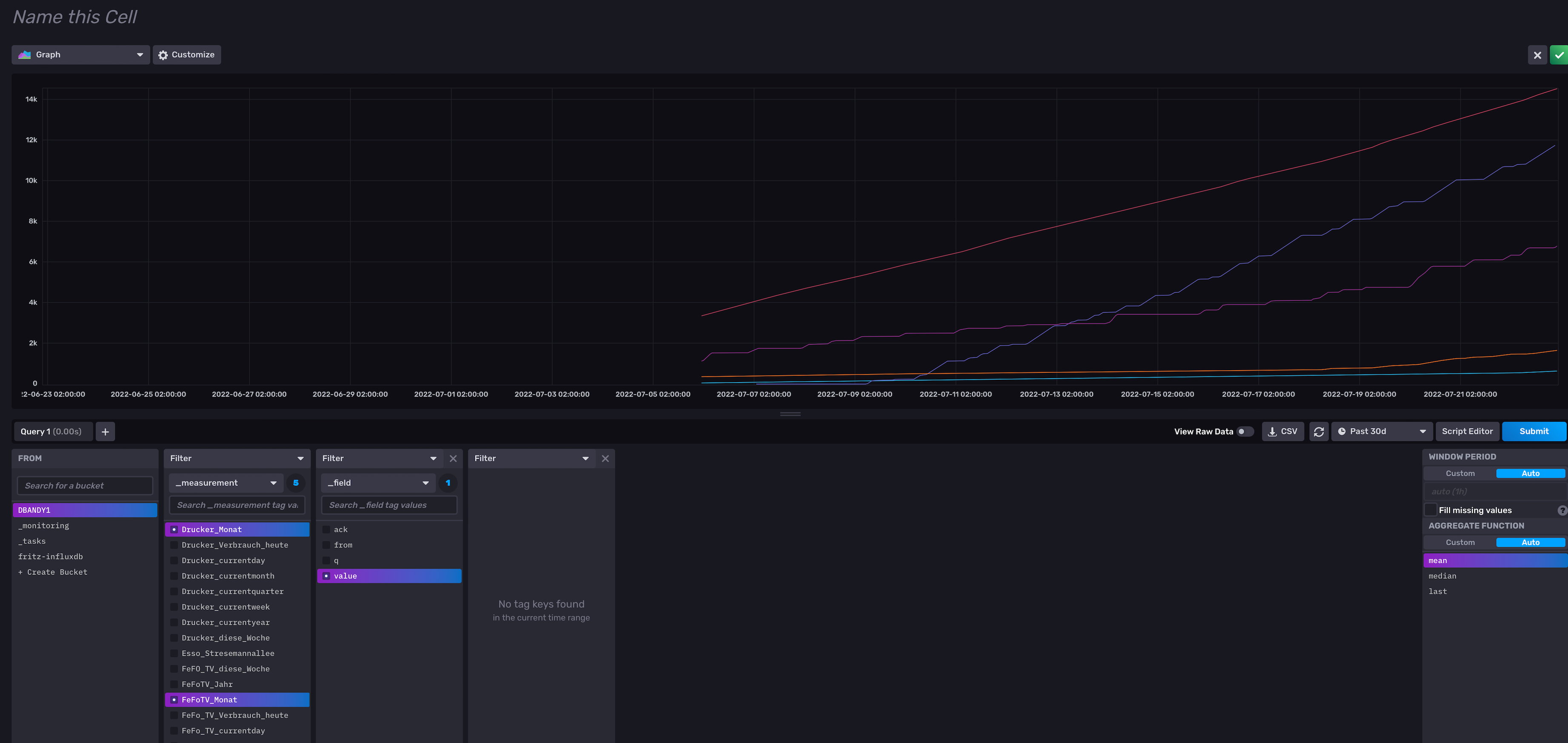Discard changes with the X icon
This screenshot has width=1568, height=743.
[x=1537, y=55]
